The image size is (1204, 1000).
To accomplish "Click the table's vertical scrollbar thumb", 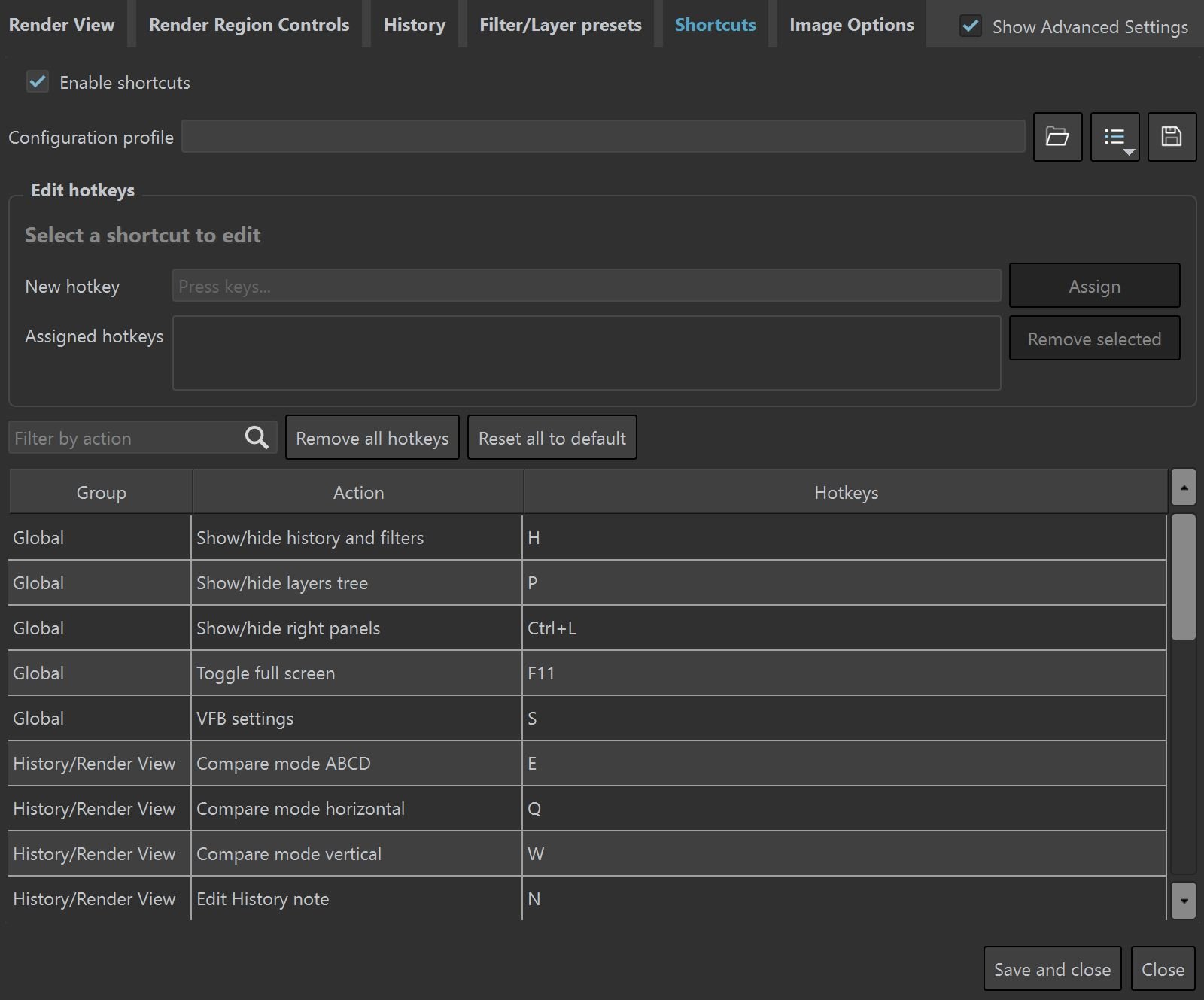I will click(x=1184, y=576).
